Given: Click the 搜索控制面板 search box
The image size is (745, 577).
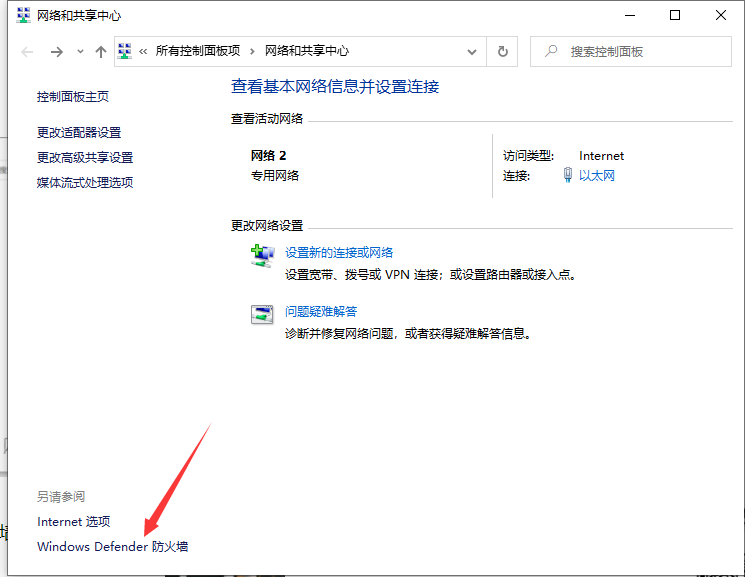Looking at the screenshot, I should (x=640, y=51).
